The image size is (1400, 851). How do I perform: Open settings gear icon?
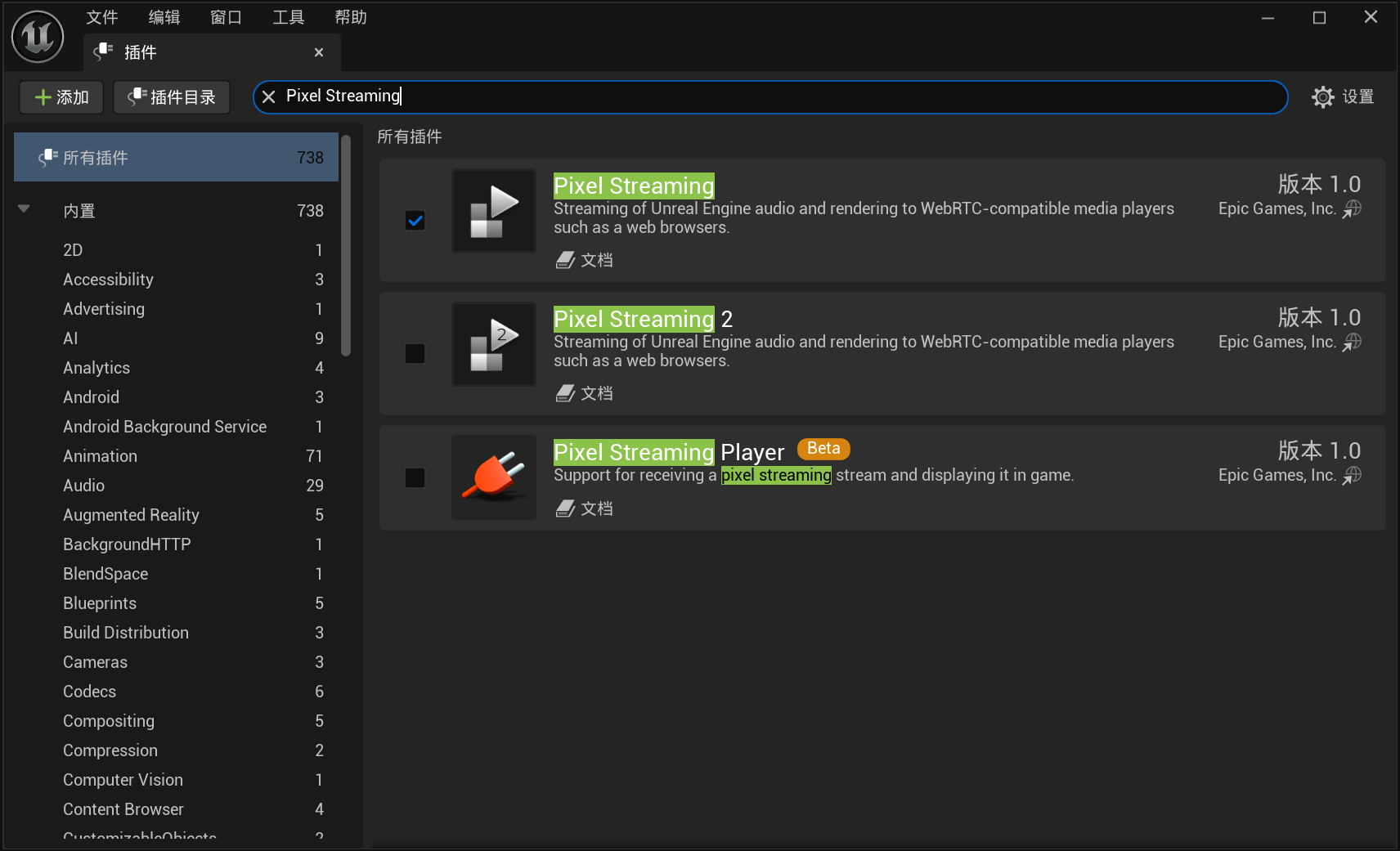[1322, 97]
